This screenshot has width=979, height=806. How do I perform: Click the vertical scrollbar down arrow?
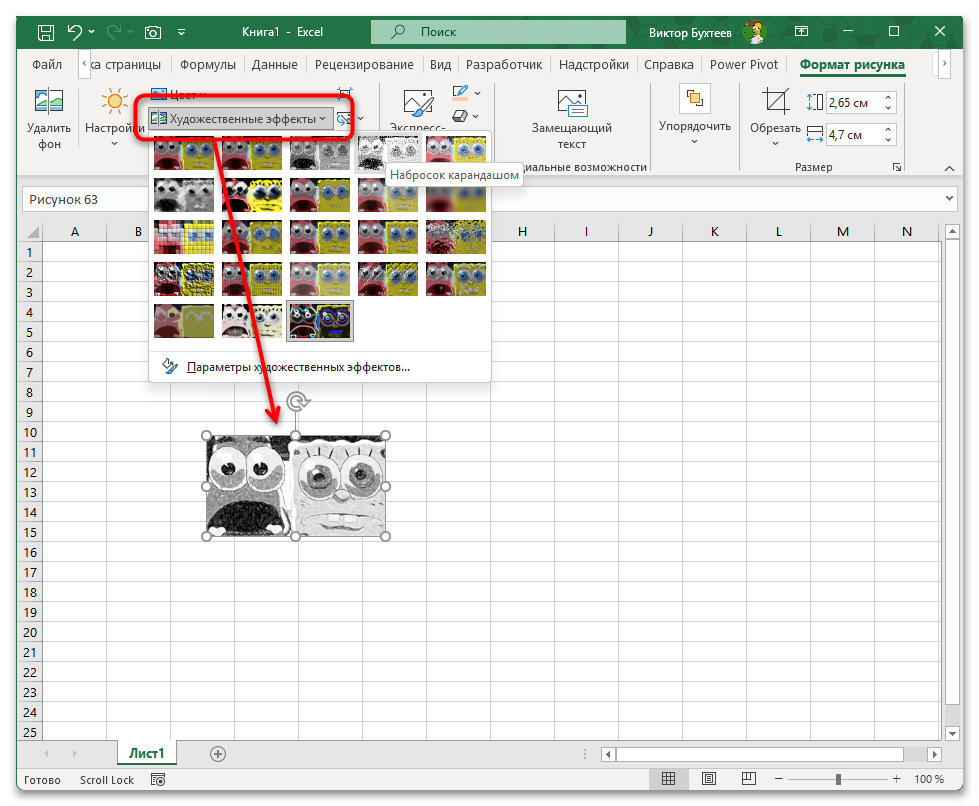click(952, 734)
